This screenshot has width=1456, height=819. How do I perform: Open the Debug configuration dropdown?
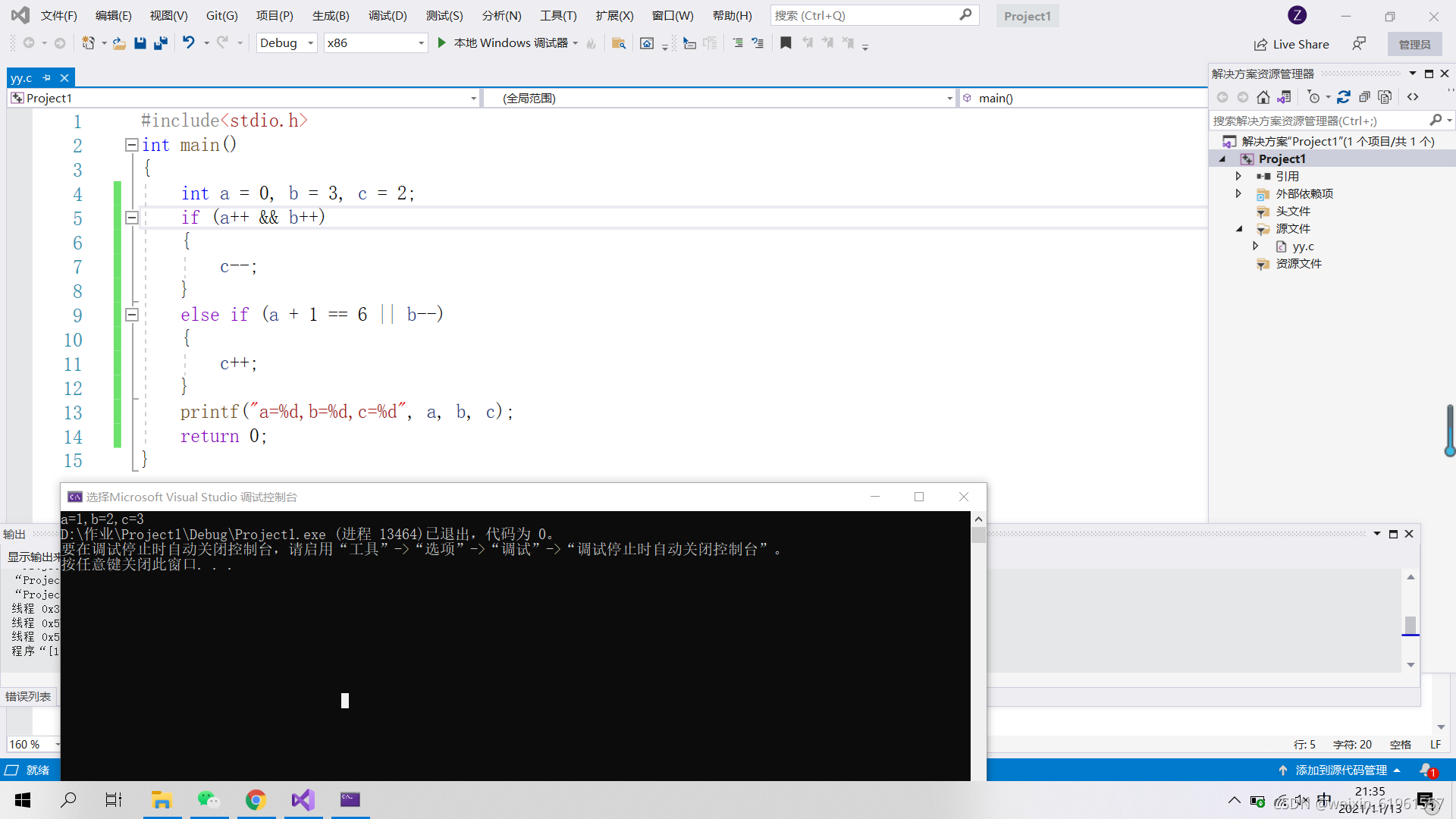click(x=310, y=43)
